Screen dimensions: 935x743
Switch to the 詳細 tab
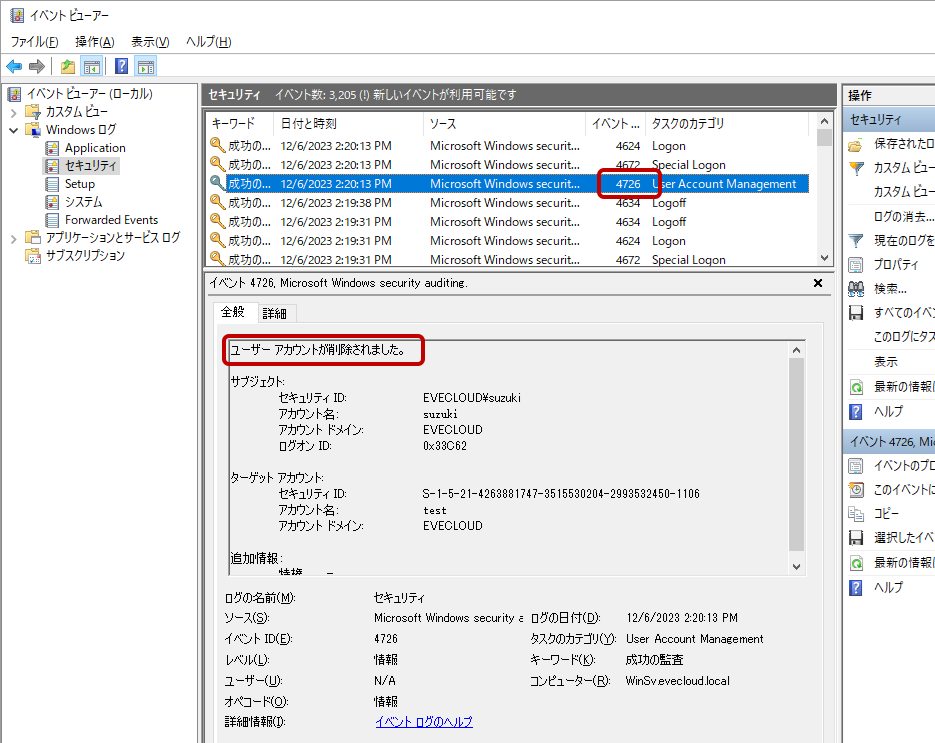click(x=274, y=314)
